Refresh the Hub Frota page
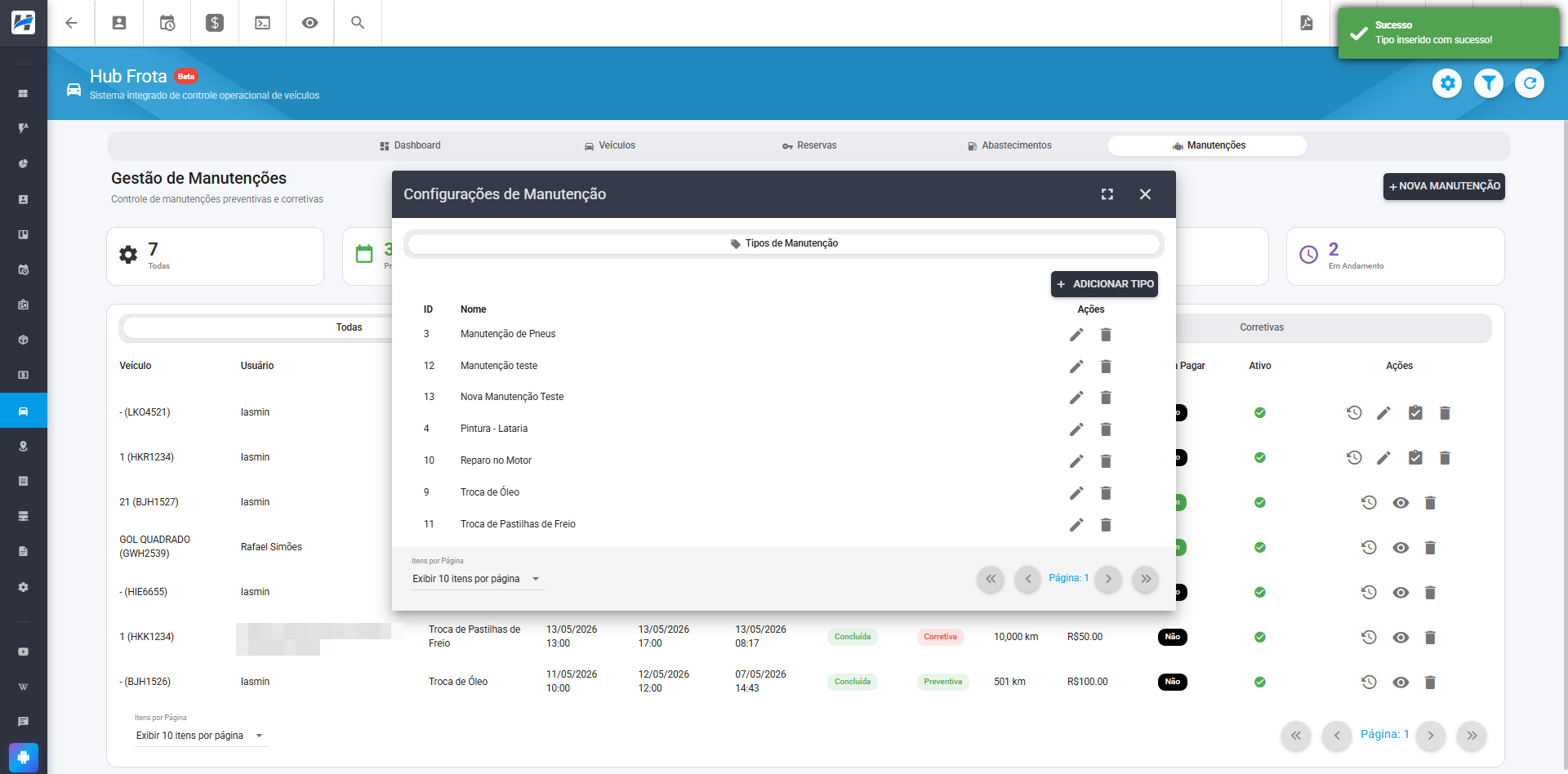 point(1530,83)
